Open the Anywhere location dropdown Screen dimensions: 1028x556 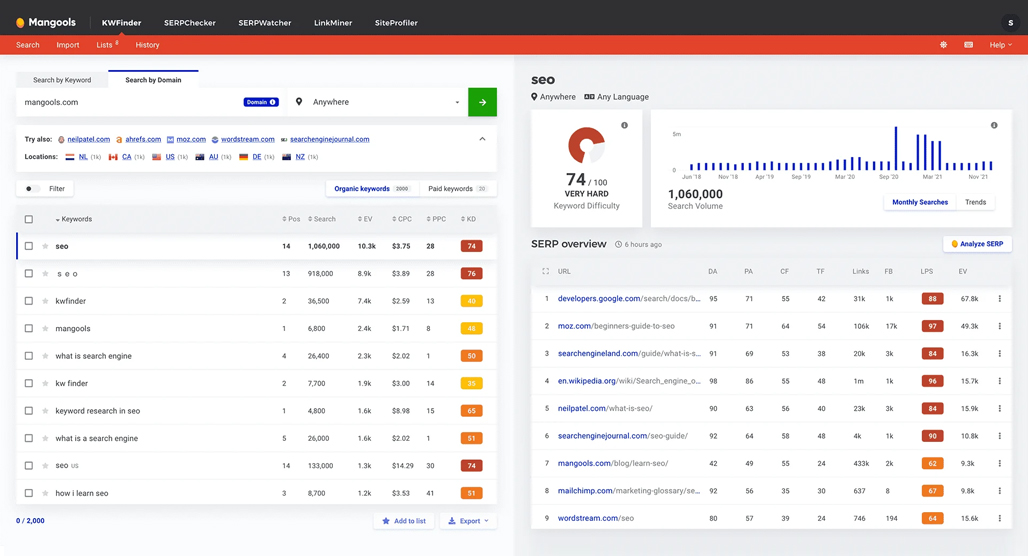pyautogui.click(x=378, y=102)
